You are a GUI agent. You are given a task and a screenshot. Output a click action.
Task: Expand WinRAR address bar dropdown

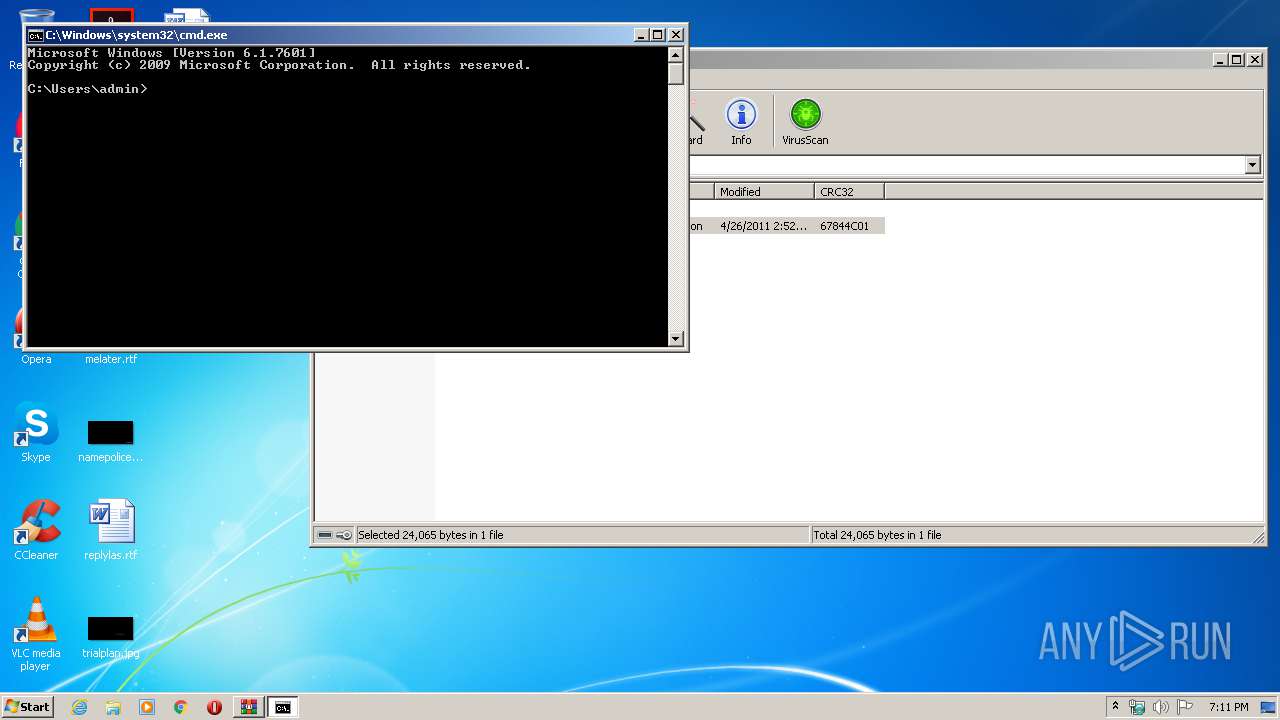point(1253,165)
